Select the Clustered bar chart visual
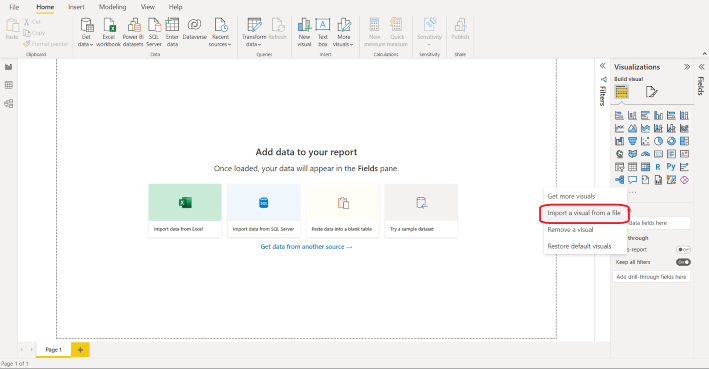The width and height of the screenshot is (709, 369). (x=645, y=116)
